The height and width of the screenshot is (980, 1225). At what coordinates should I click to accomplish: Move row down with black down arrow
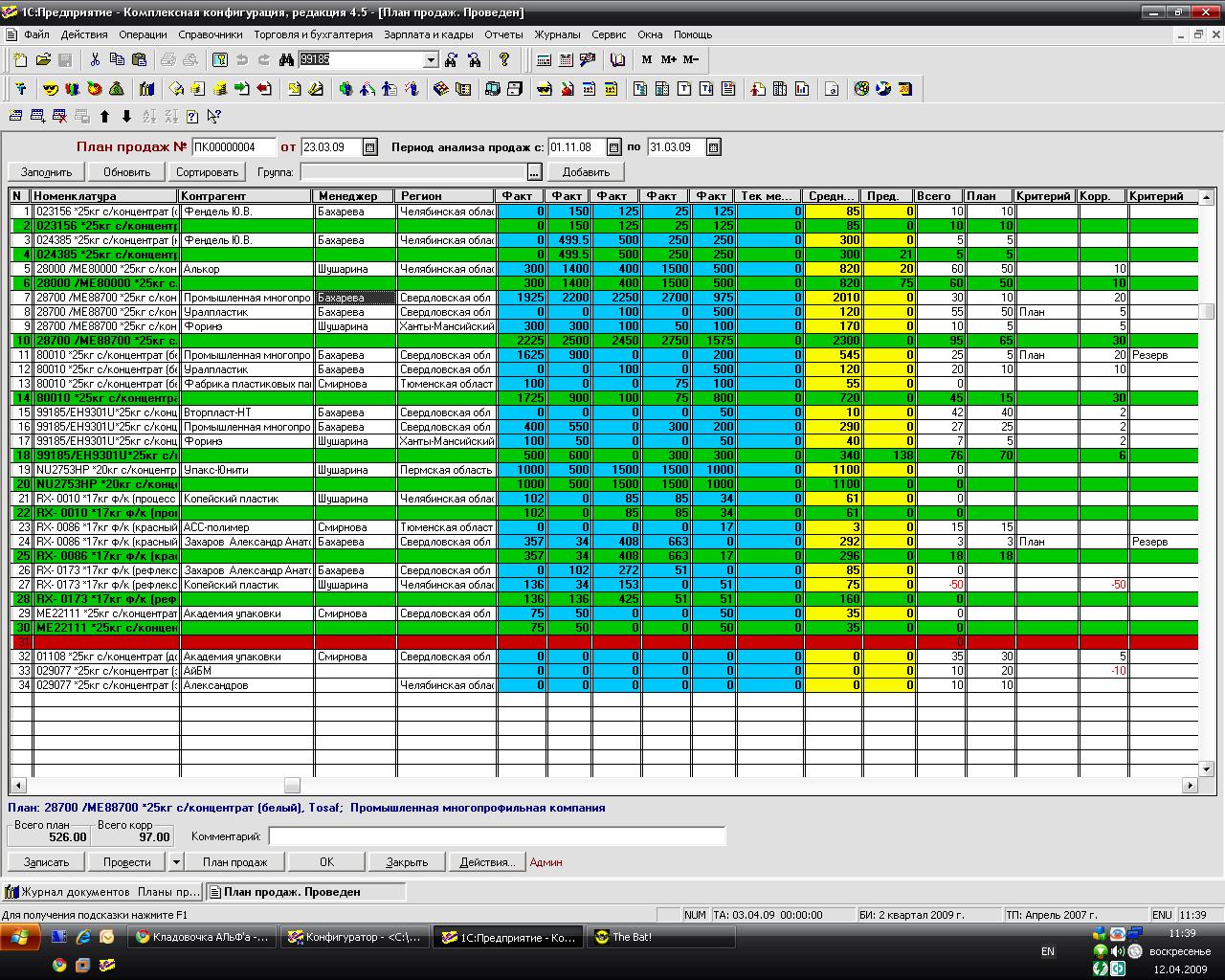pos(126,117)
